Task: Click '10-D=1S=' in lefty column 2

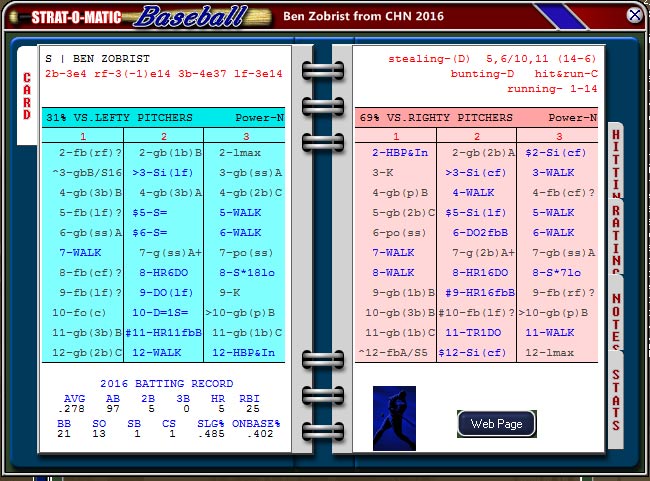Action: click(160, 313)
